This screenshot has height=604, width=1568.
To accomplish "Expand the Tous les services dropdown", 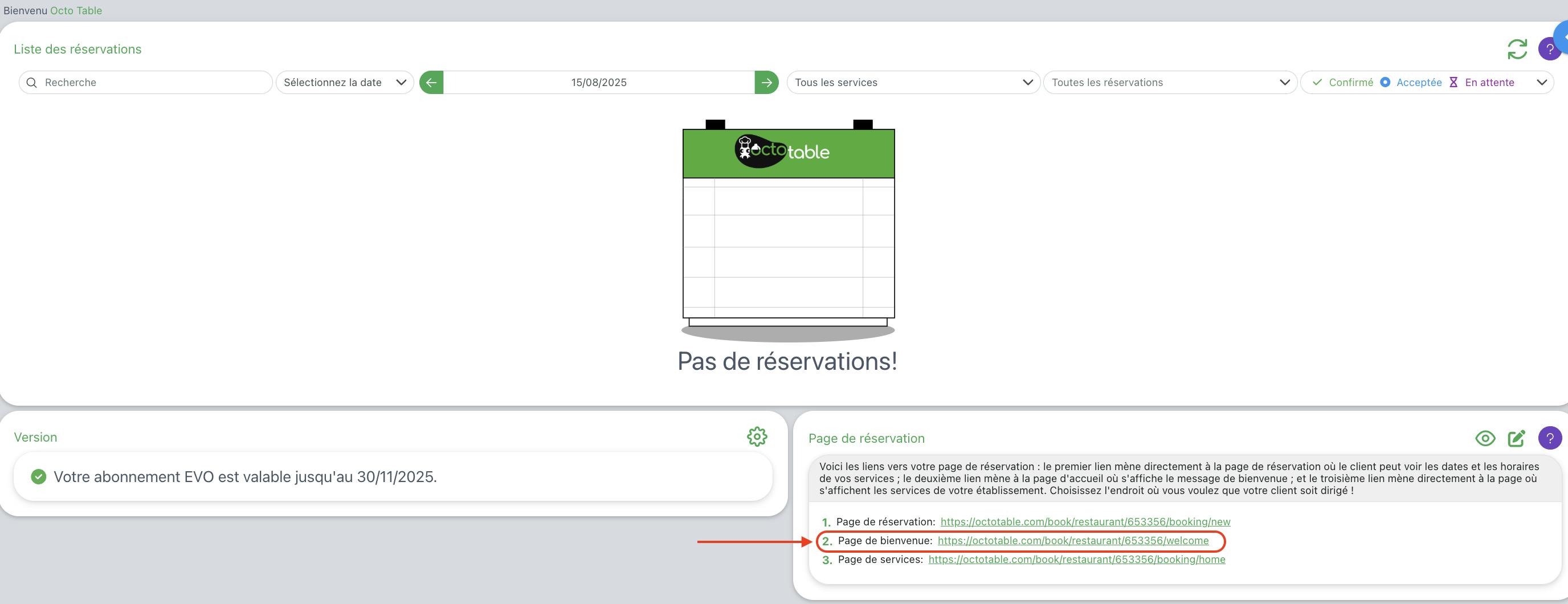I will tap(913, 82).
